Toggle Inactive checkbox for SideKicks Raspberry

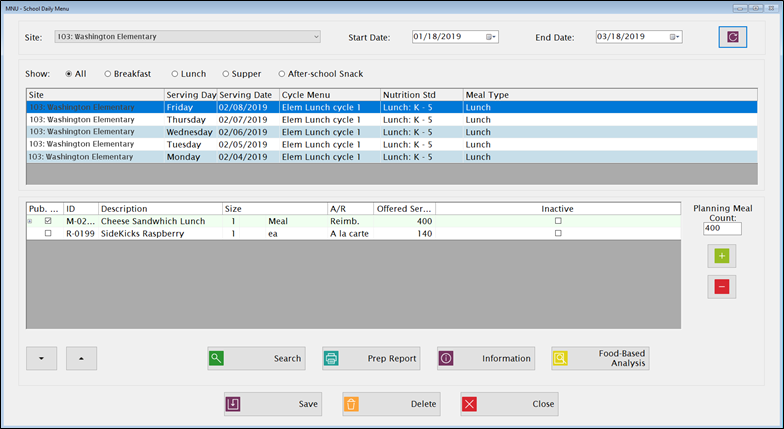pos(558,233)
